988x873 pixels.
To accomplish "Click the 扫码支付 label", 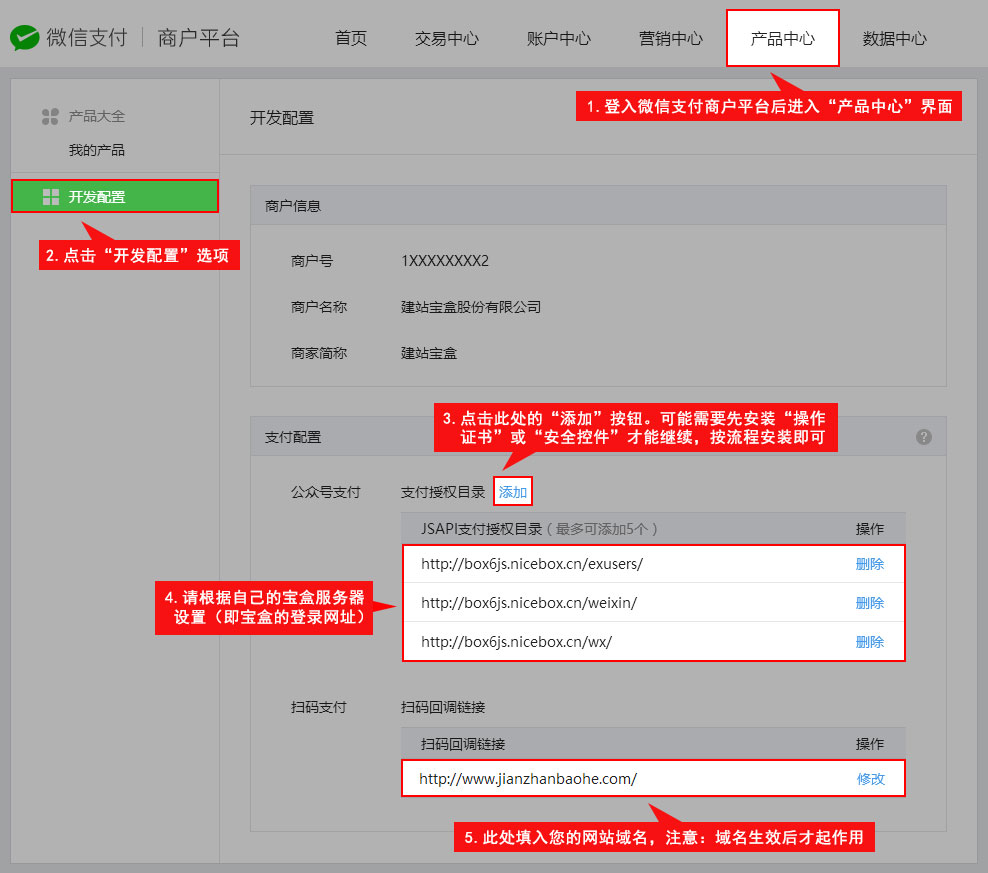I will click(x=319, y=707).
